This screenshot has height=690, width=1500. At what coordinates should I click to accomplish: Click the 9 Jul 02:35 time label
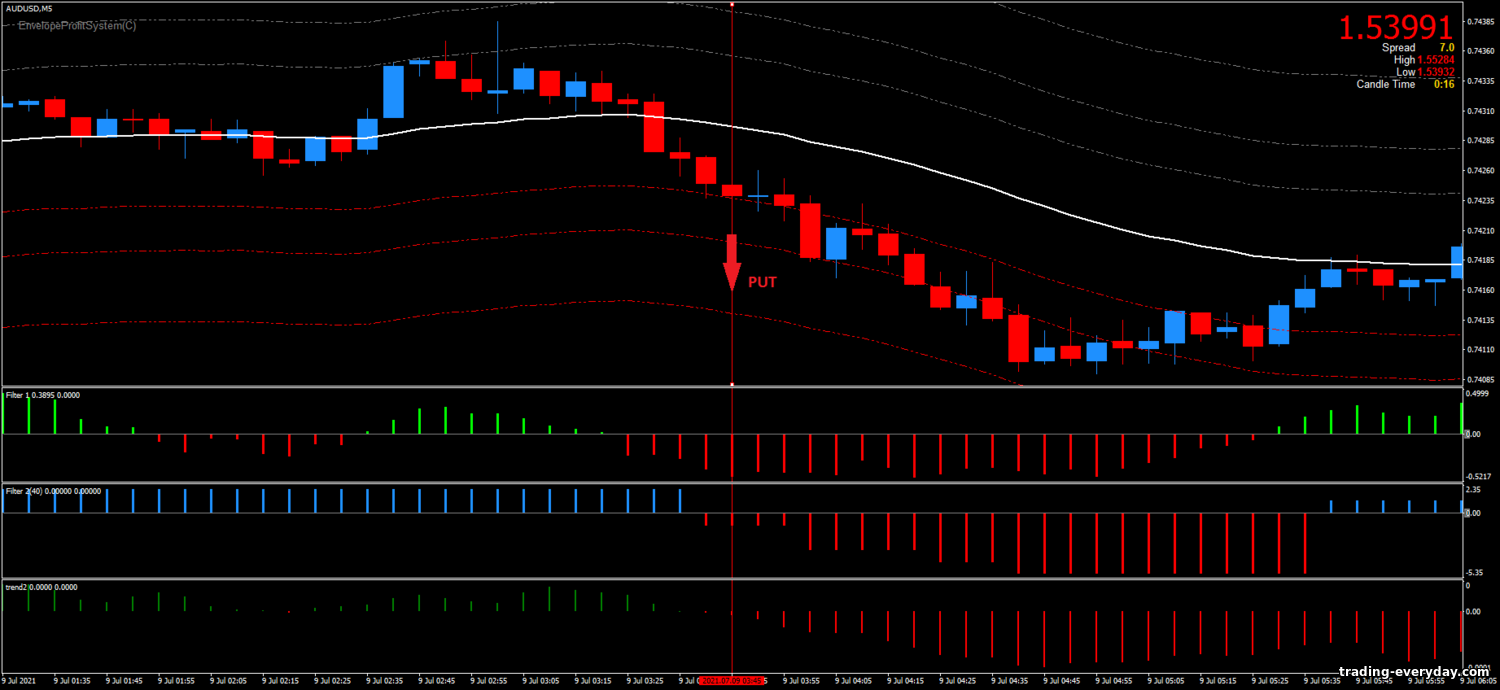(x=385, y=682)
